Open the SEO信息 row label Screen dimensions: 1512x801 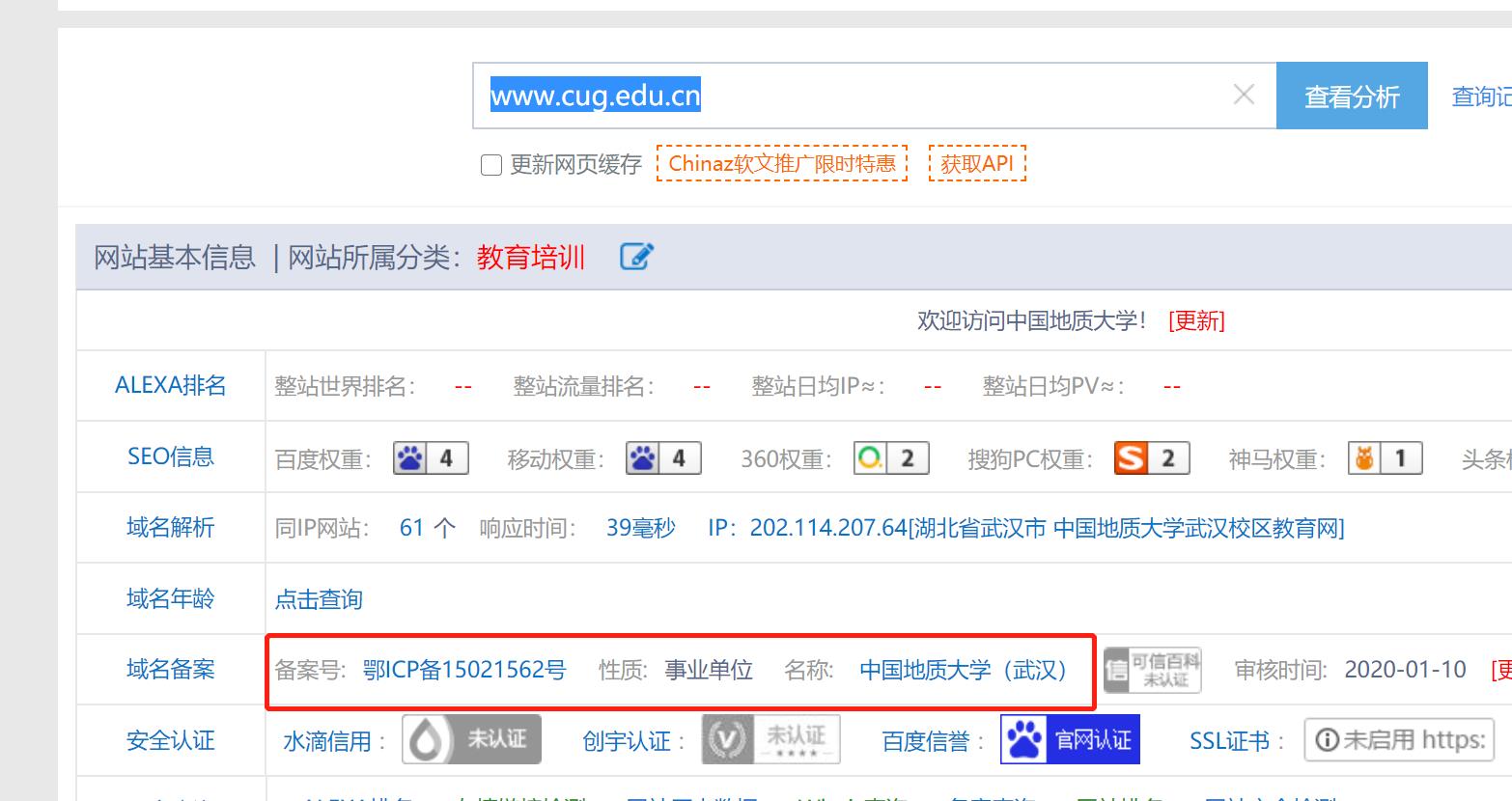tap(171, 456)
